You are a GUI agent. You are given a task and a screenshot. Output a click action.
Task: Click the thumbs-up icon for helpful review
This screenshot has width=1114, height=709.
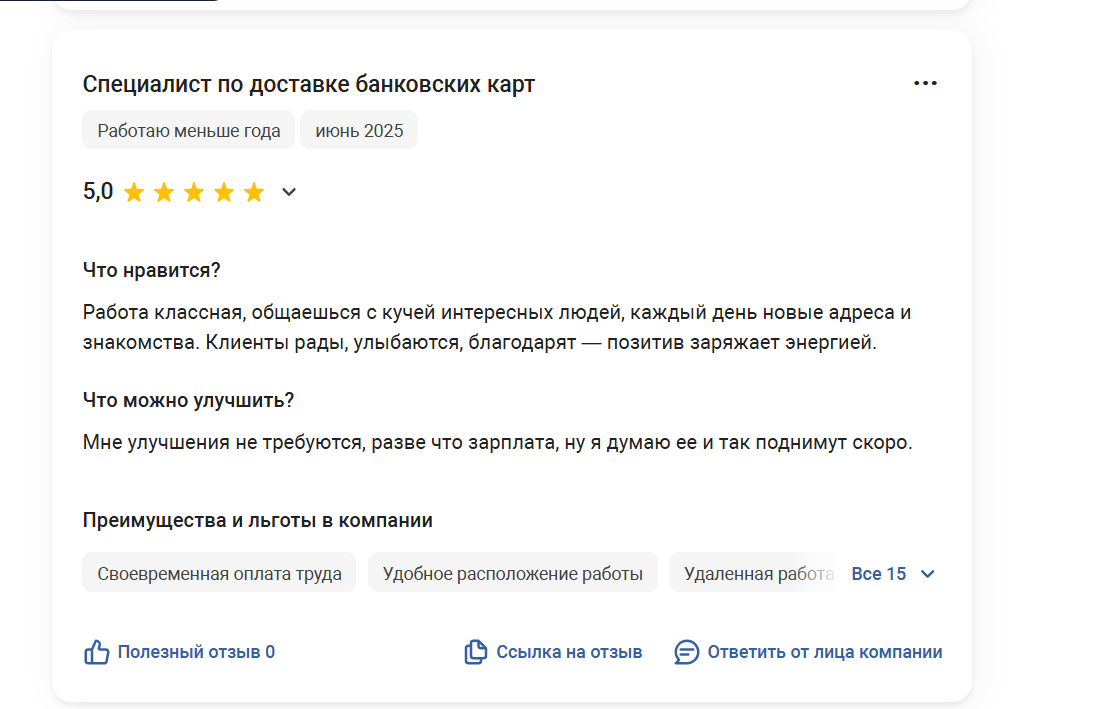(x=97, y=652)
